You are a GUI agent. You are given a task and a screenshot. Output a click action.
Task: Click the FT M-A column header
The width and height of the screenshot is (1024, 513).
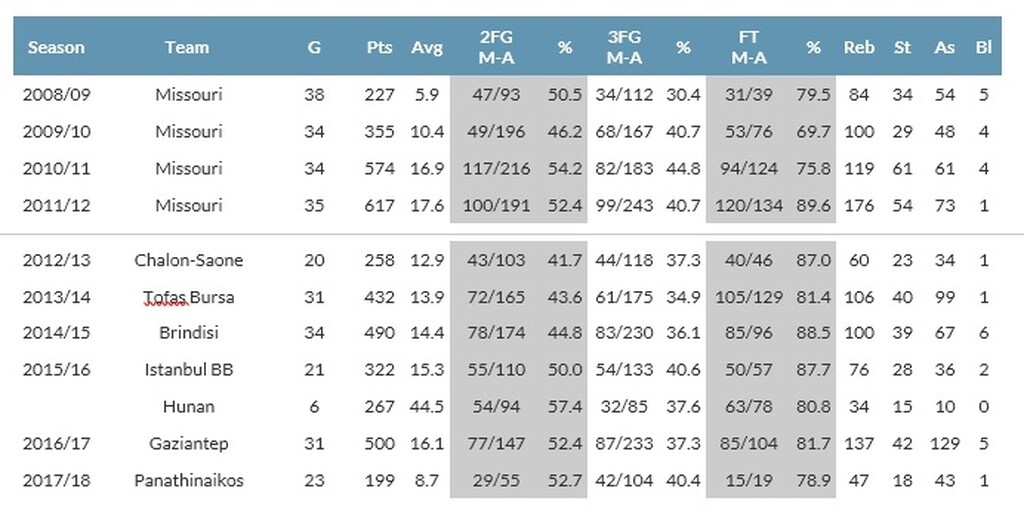pos(749,47)
